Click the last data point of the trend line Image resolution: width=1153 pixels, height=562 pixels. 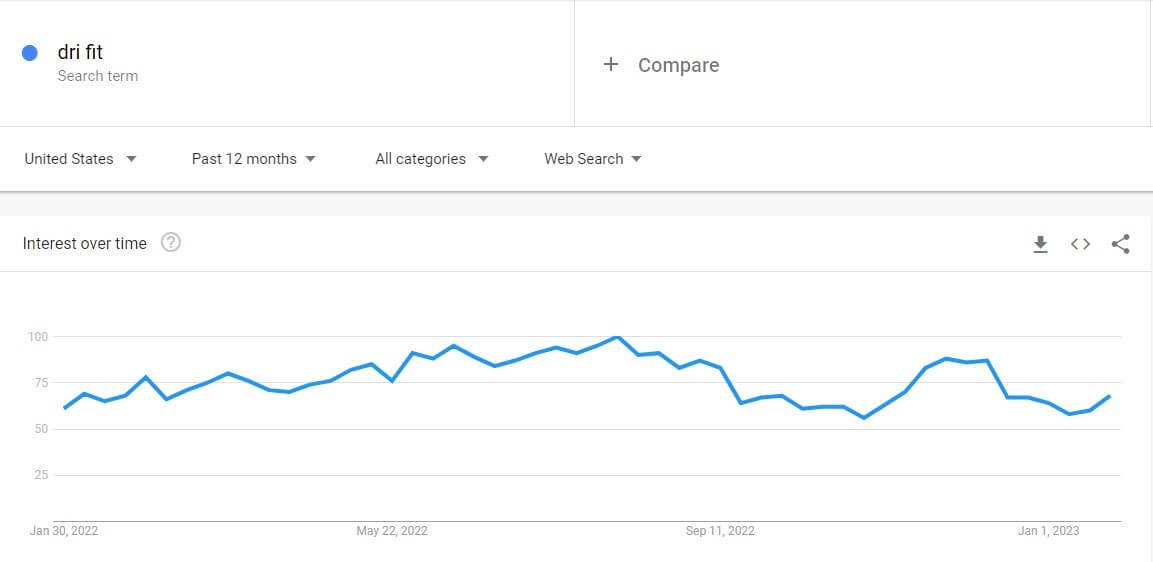pos(1109,396)
